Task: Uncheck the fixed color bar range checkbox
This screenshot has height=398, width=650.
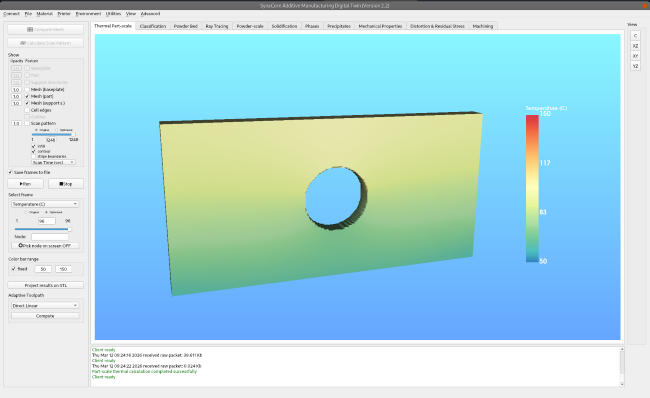Action: [14, 269]
